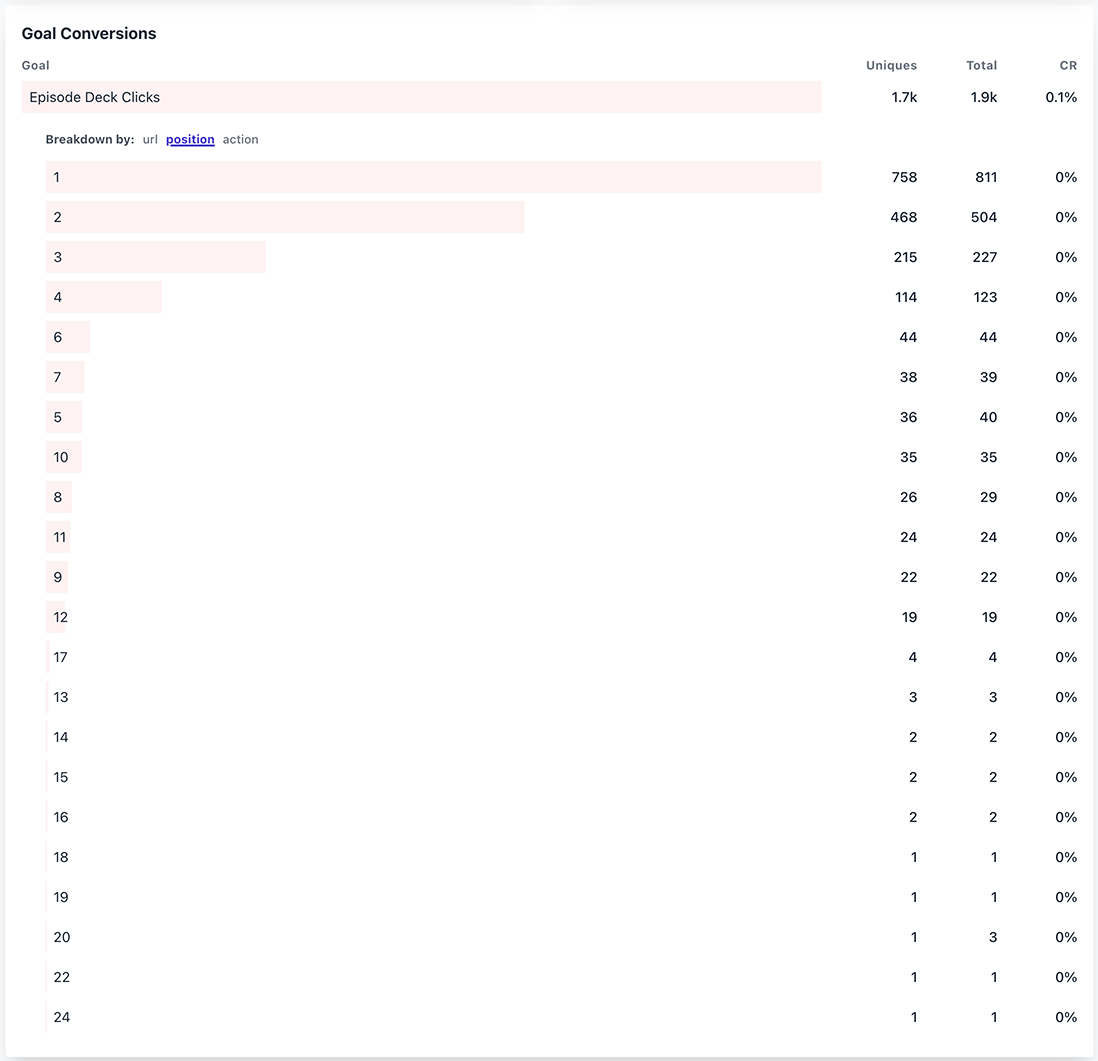The height and width of the screenshot is (1061, 1098).
Task: Select the last row, position 24
Action: pyautogui.click(x=62, y=1017)
